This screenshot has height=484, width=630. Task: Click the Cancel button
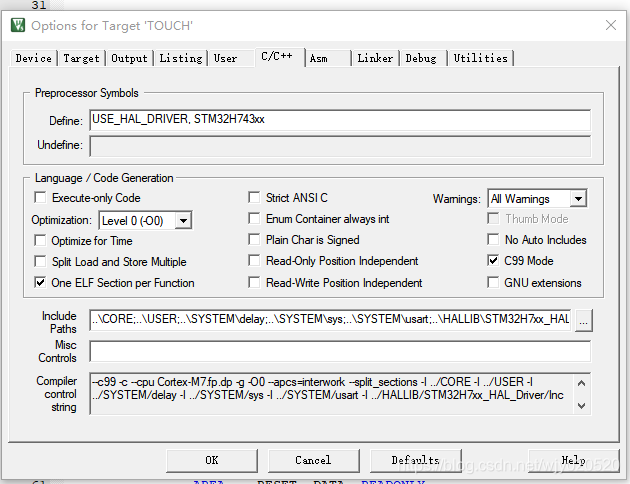[313, 460]
